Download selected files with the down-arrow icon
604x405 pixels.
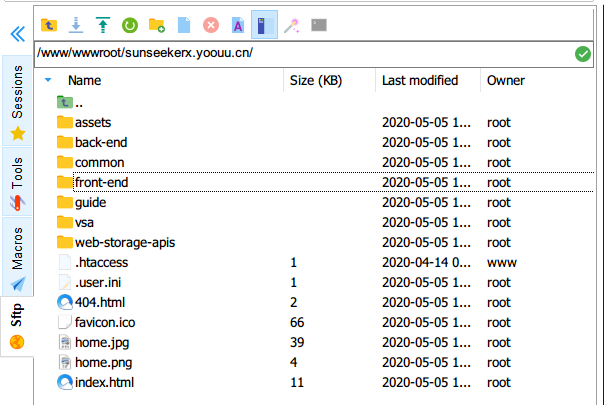click(75, 23)
